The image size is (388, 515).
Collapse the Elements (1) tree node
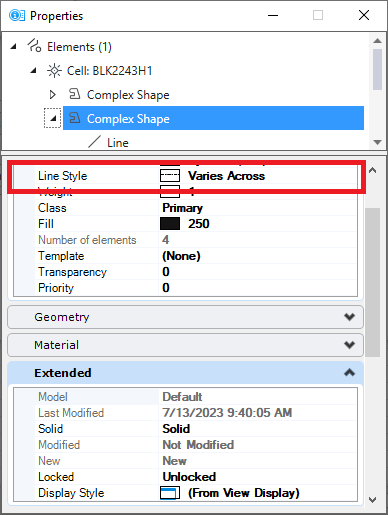13,47
